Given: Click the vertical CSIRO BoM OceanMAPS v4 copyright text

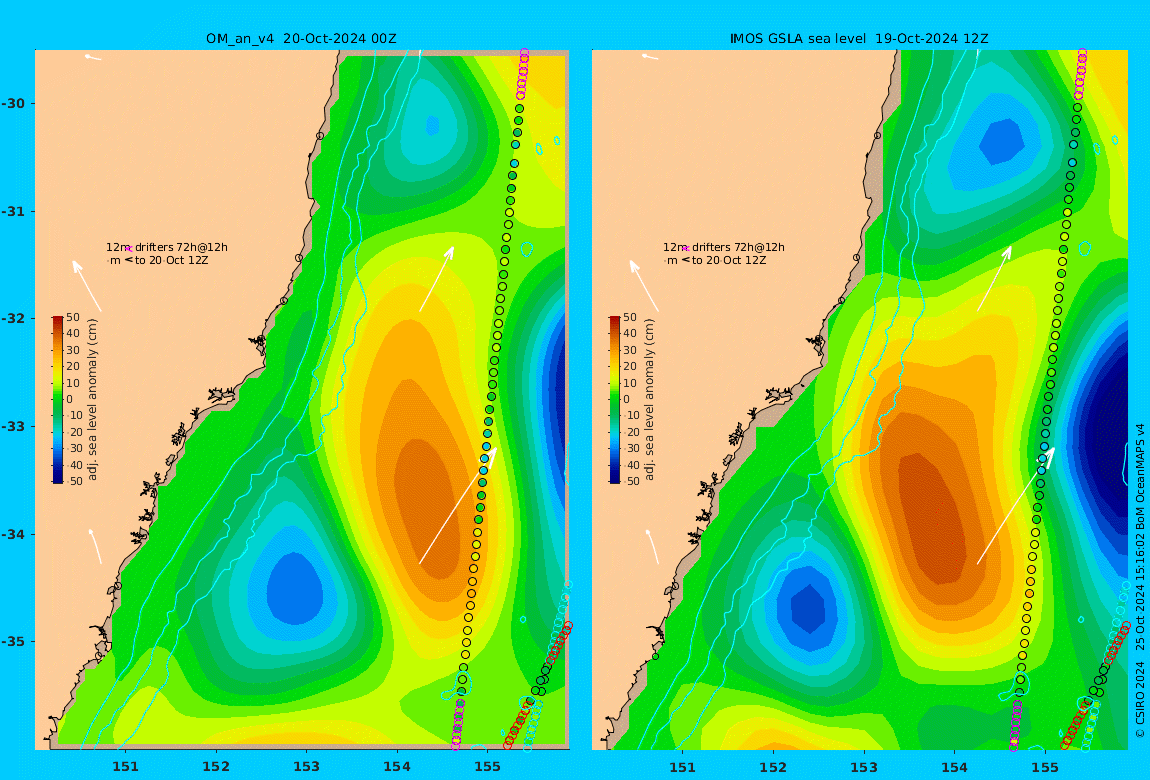Looking at the screenshot, I should coord(1140,581).
